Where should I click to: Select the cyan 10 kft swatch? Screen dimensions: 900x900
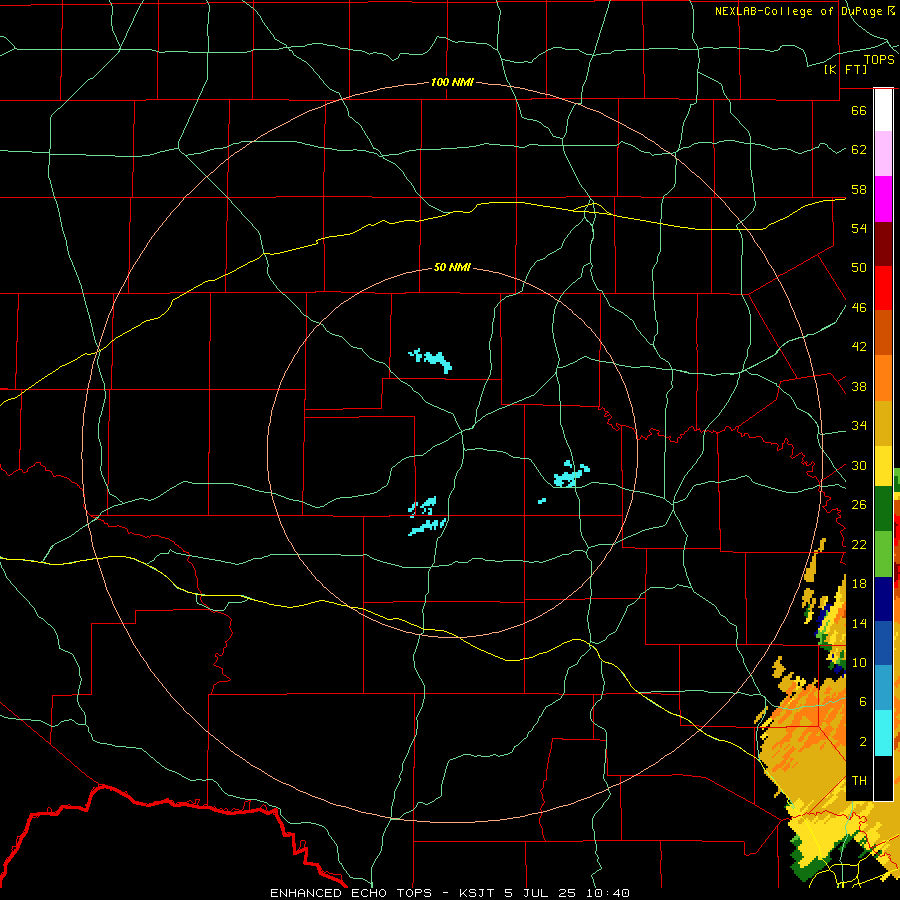coord(883,733)
